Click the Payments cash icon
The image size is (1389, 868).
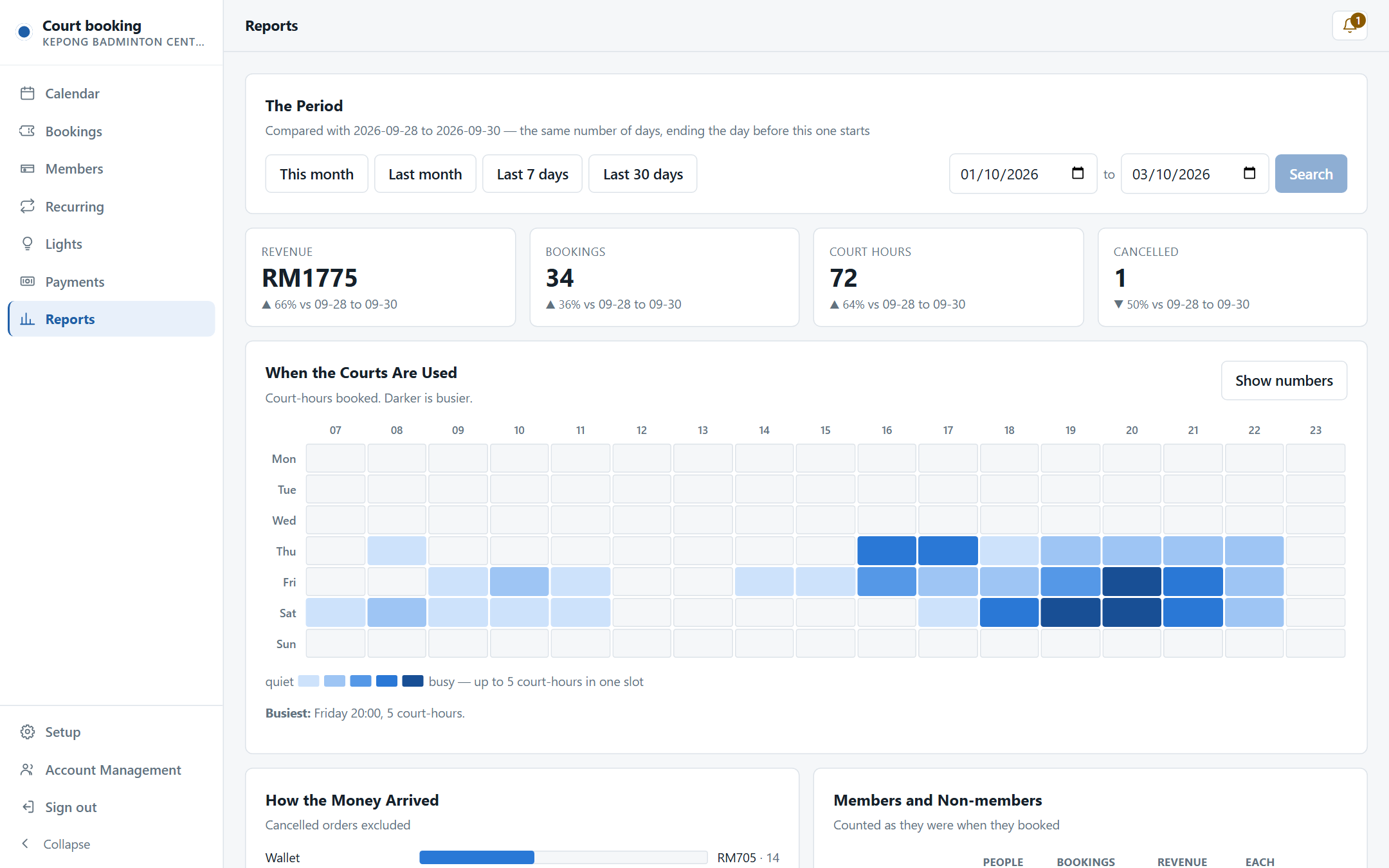27,282
